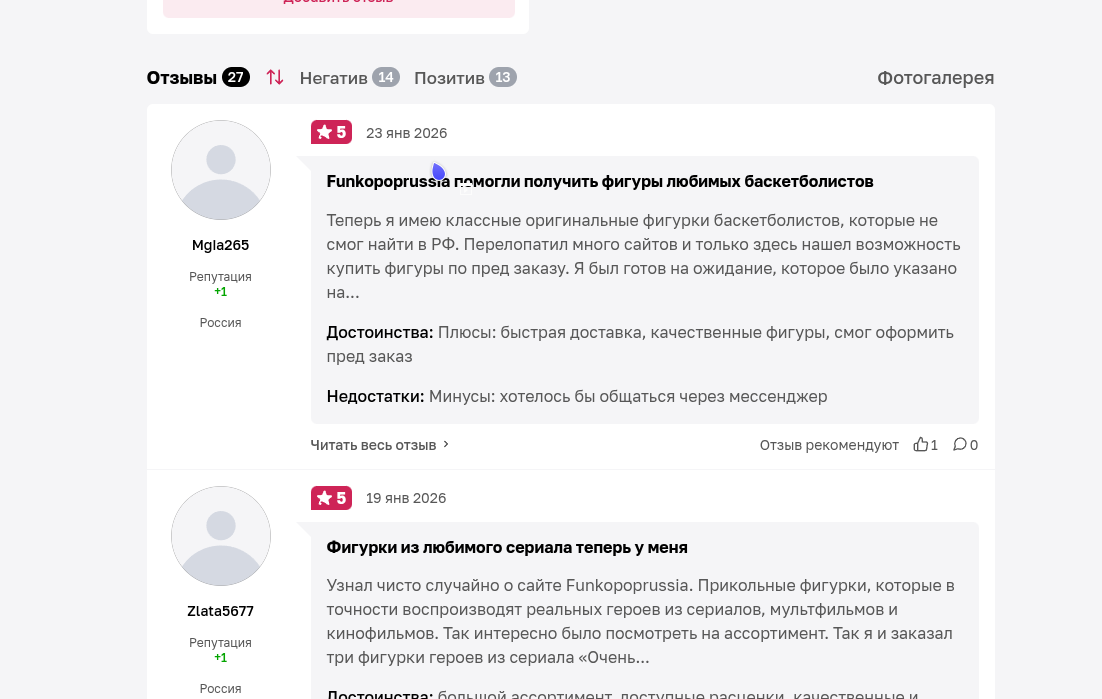The image size is (1102, 699).
Task: Open the Фотогалерея link
Action: tap(935, 77)
